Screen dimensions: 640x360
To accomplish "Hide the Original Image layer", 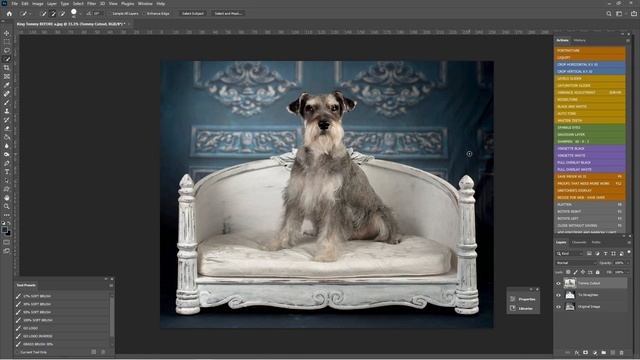I will pos(558,307).
